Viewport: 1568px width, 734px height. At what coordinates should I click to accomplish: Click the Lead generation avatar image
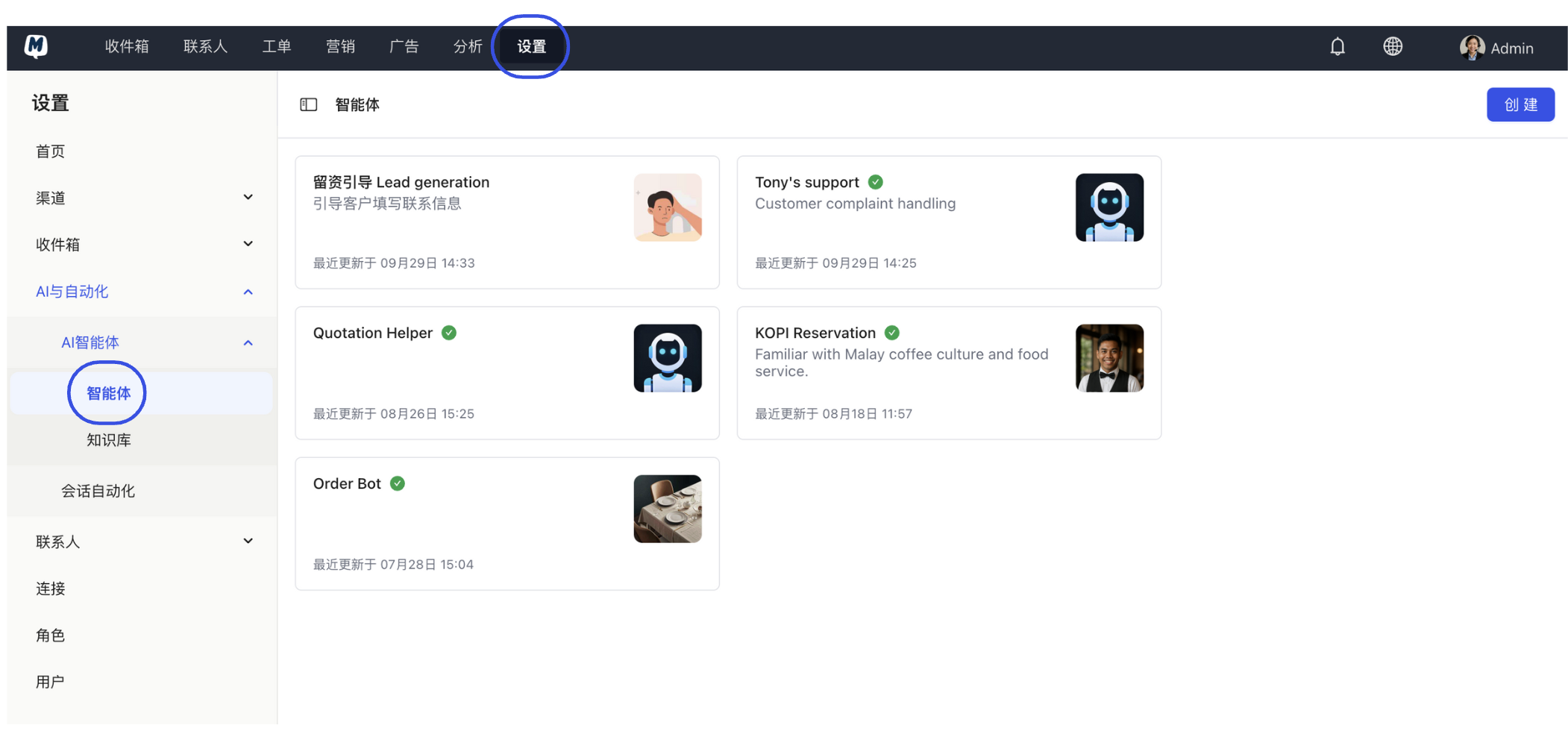coord(667,207)
